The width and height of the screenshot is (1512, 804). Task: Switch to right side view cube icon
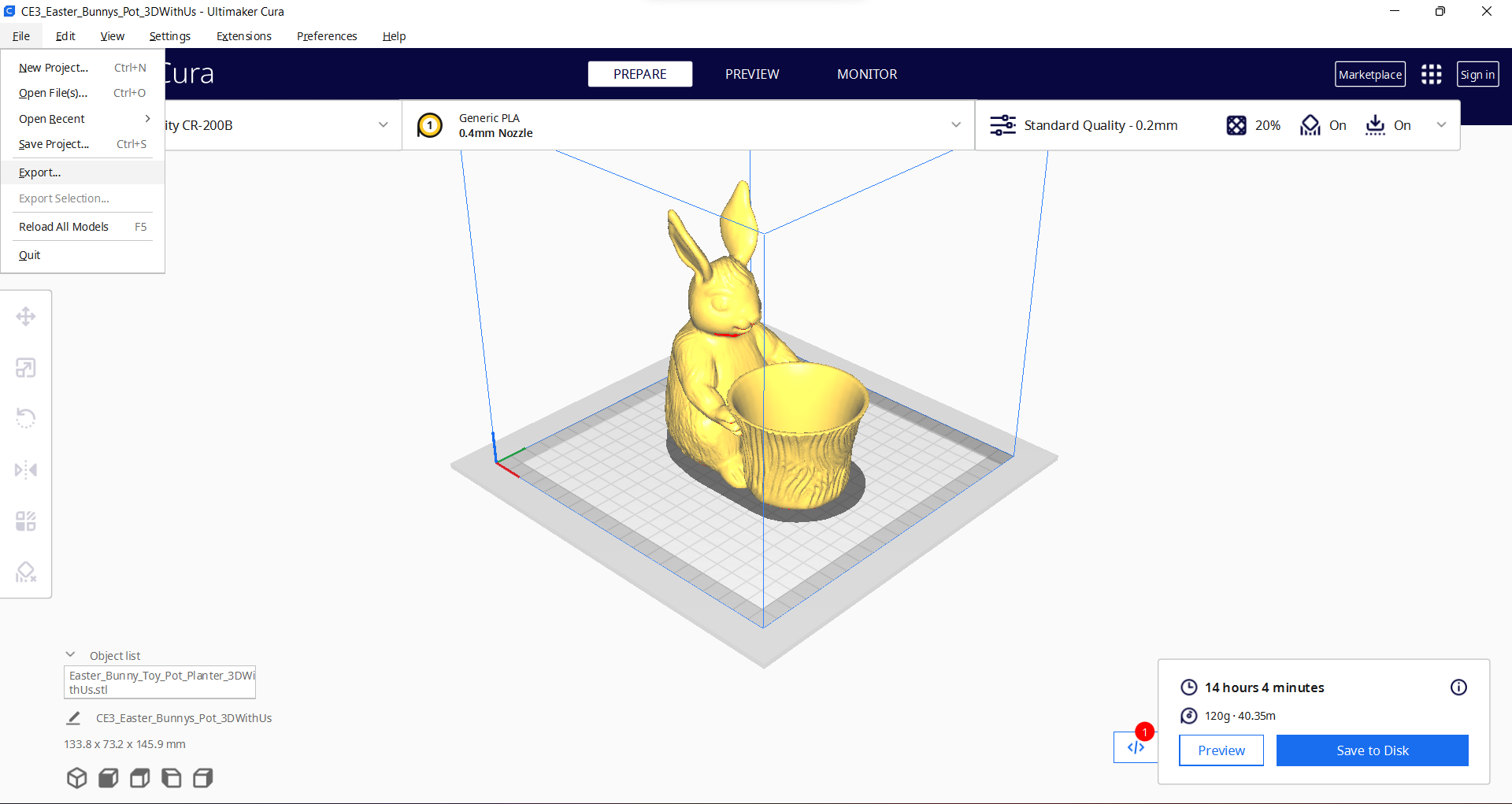(203, 778)
